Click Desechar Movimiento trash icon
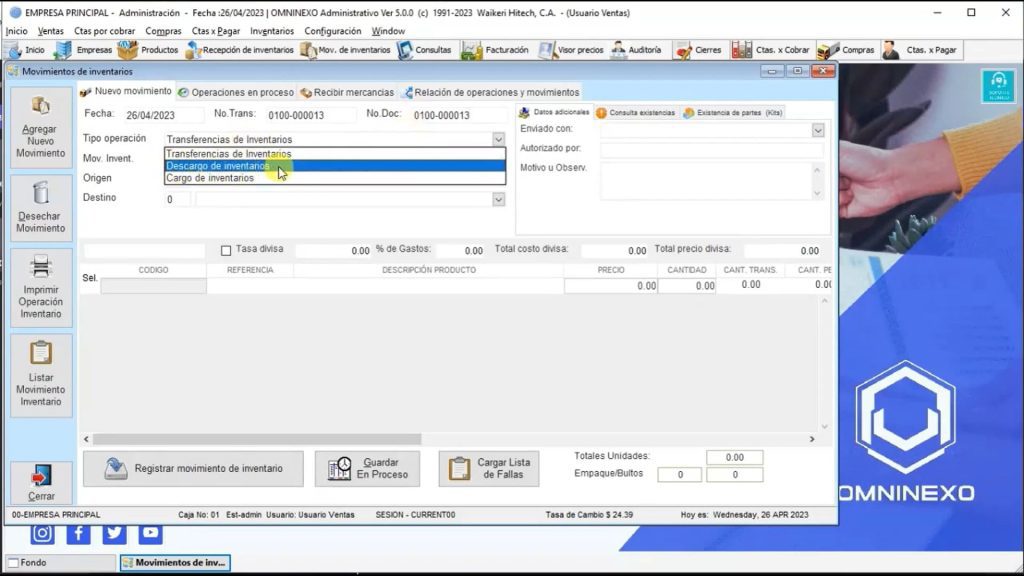1024x576 pixels. coord(40,193)
